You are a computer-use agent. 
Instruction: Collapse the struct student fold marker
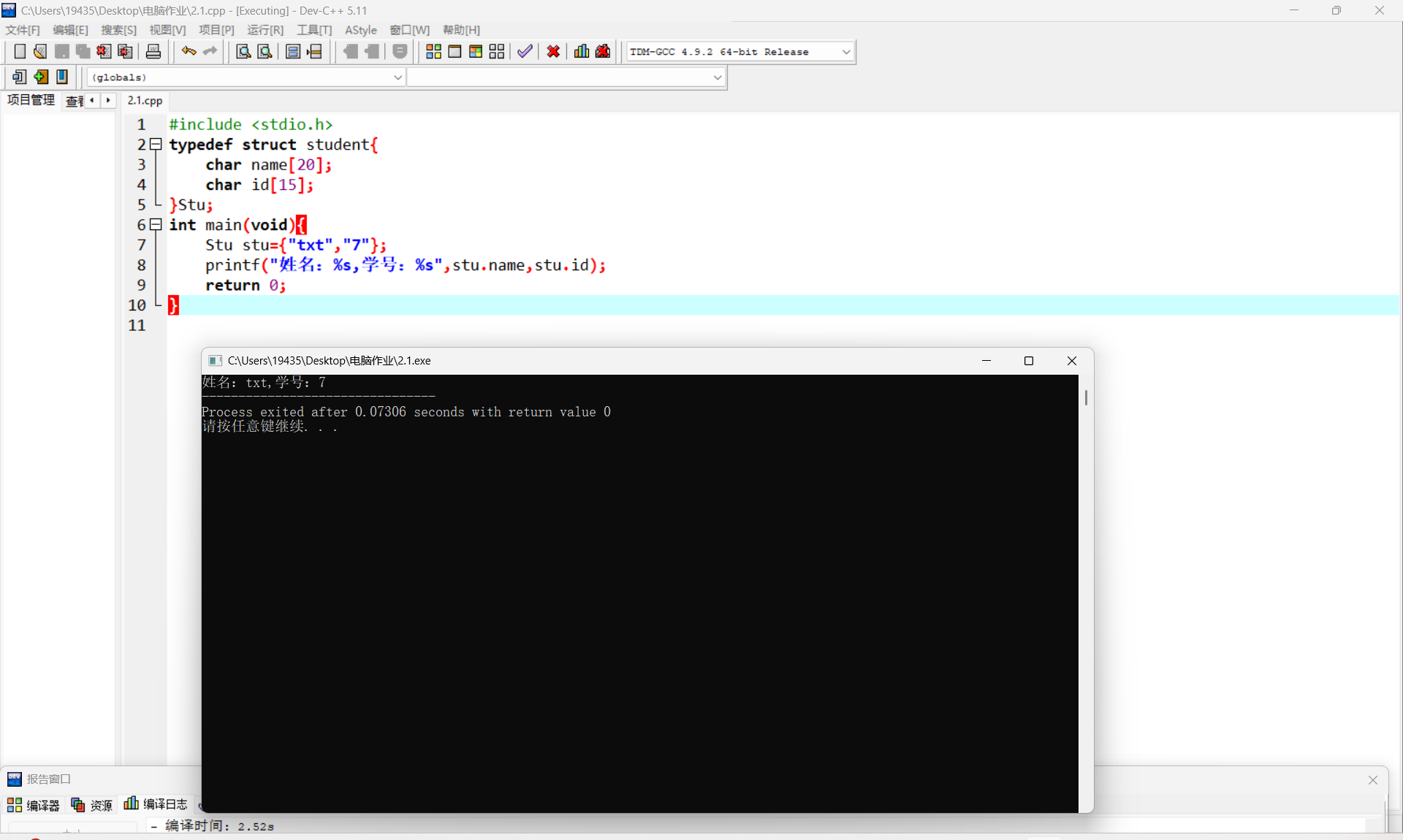(156, 145)
